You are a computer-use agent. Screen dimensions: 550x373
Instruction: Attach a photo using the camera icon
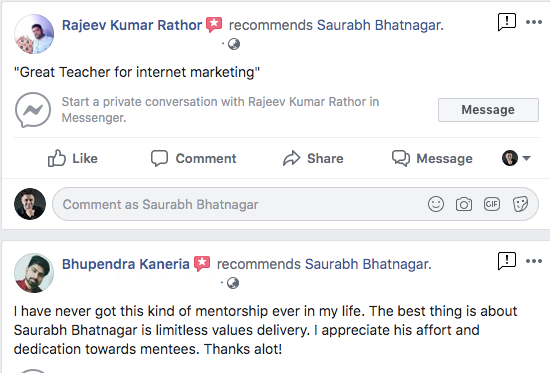point(464,204)
